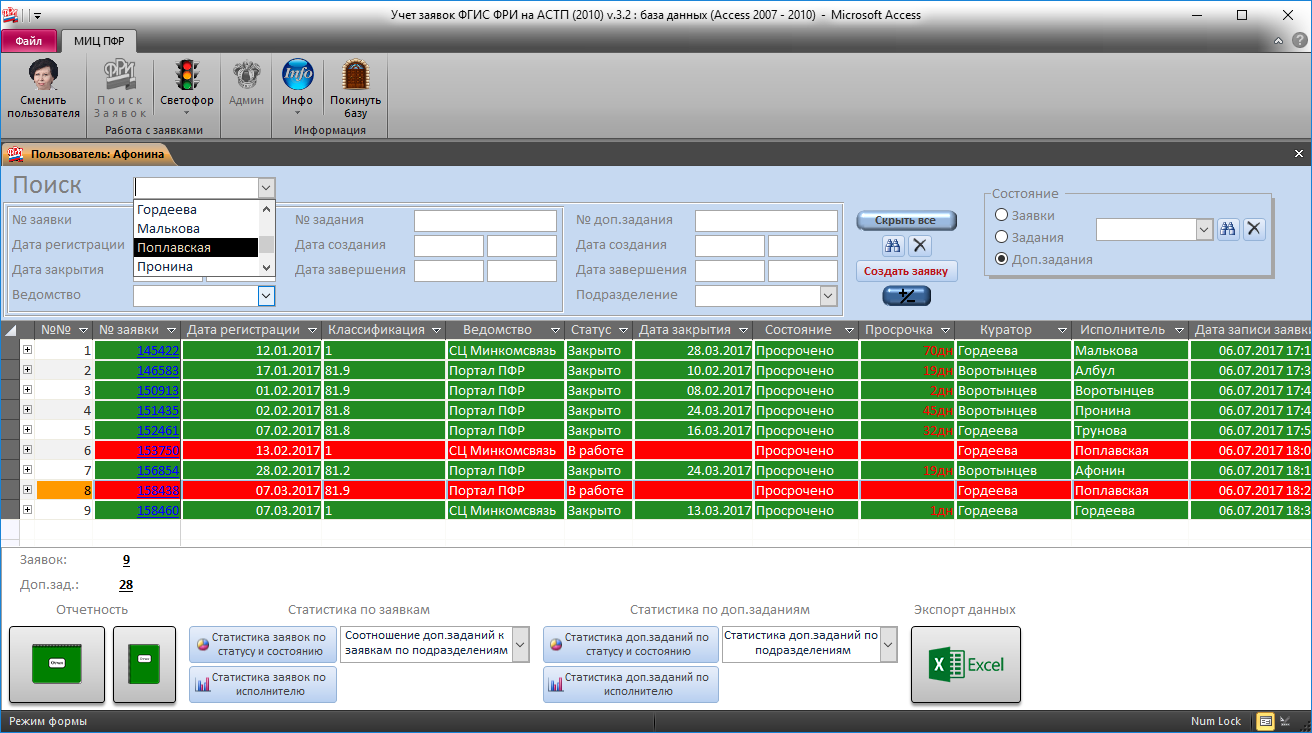Open the Файл menu tab
Screen dimensions: 1312x733
point(29,42)
